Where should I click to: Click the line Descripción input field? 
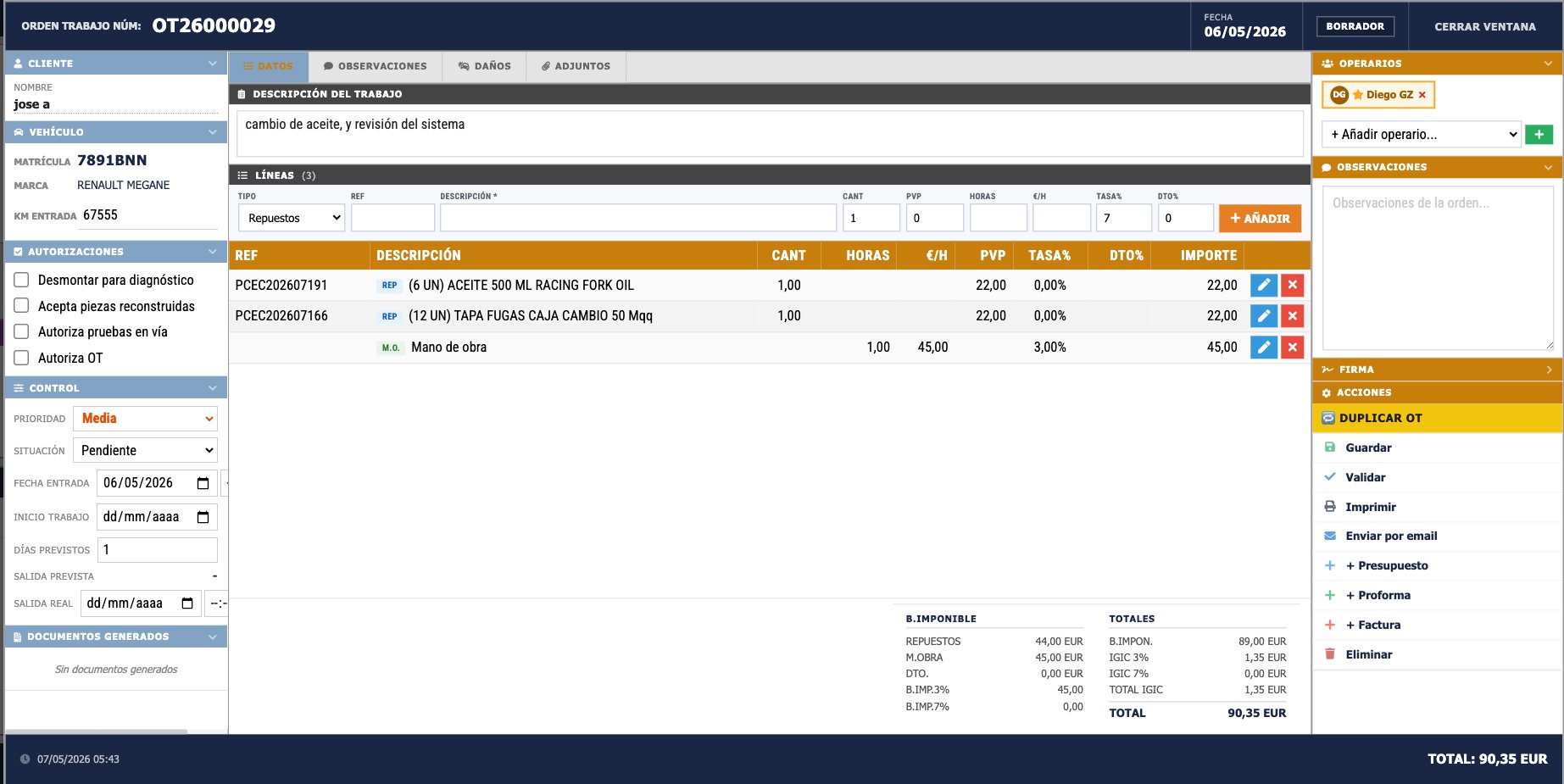(638, 218)
